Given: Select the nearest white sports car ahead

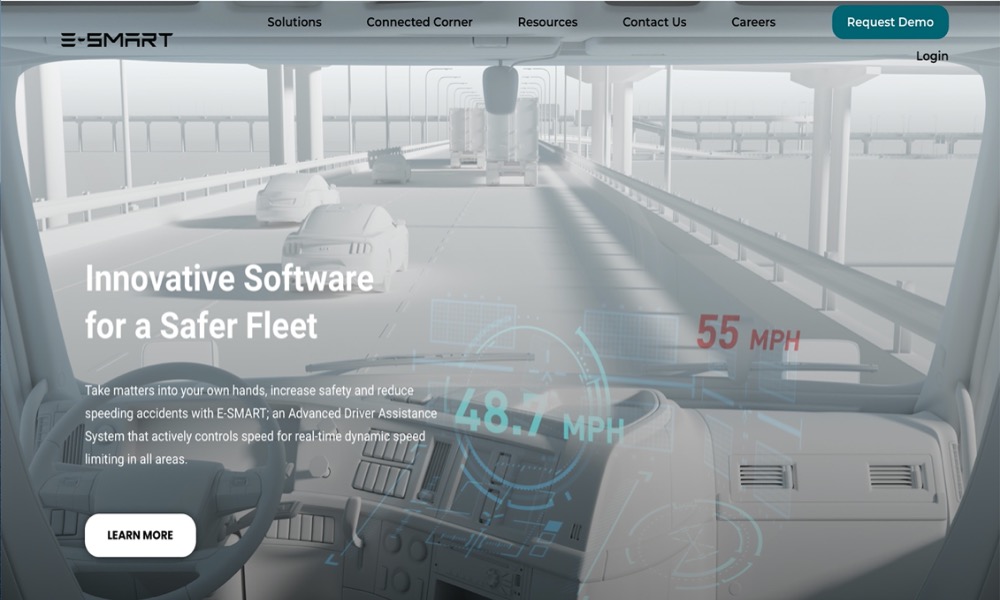Looking at the screenshot, I should 346,242.
